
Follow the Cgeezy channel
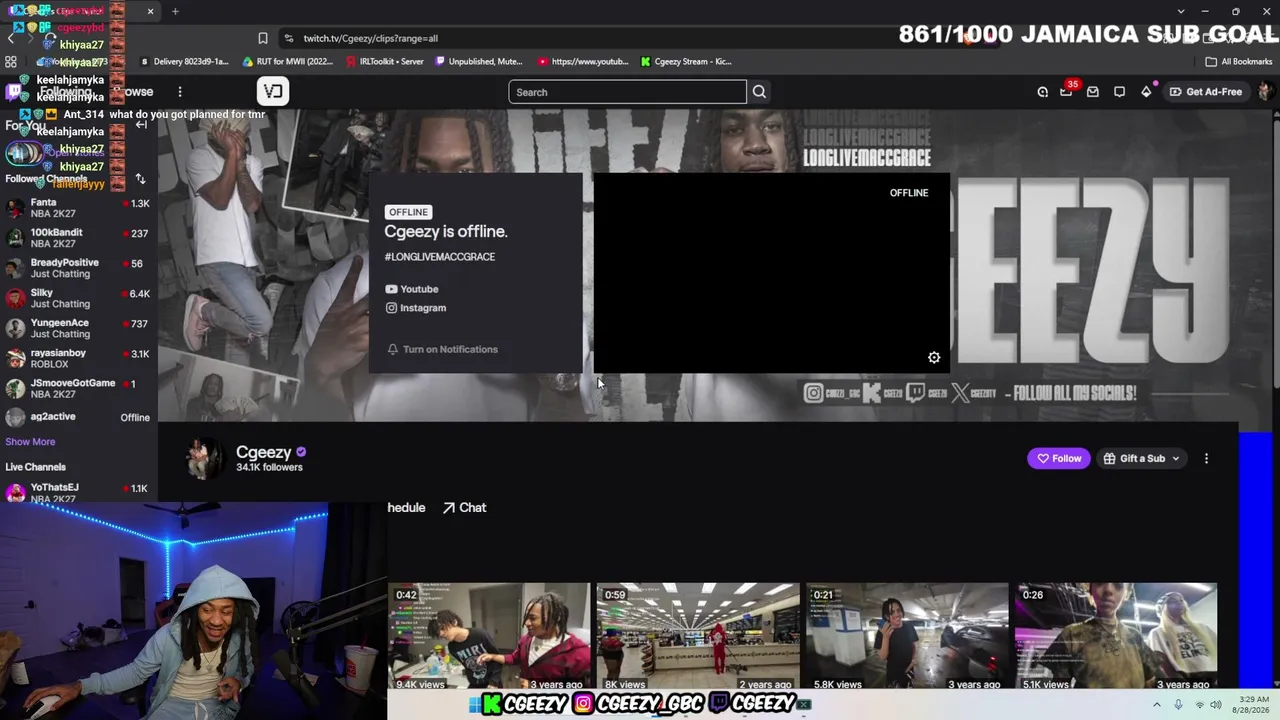(1059, 458)
